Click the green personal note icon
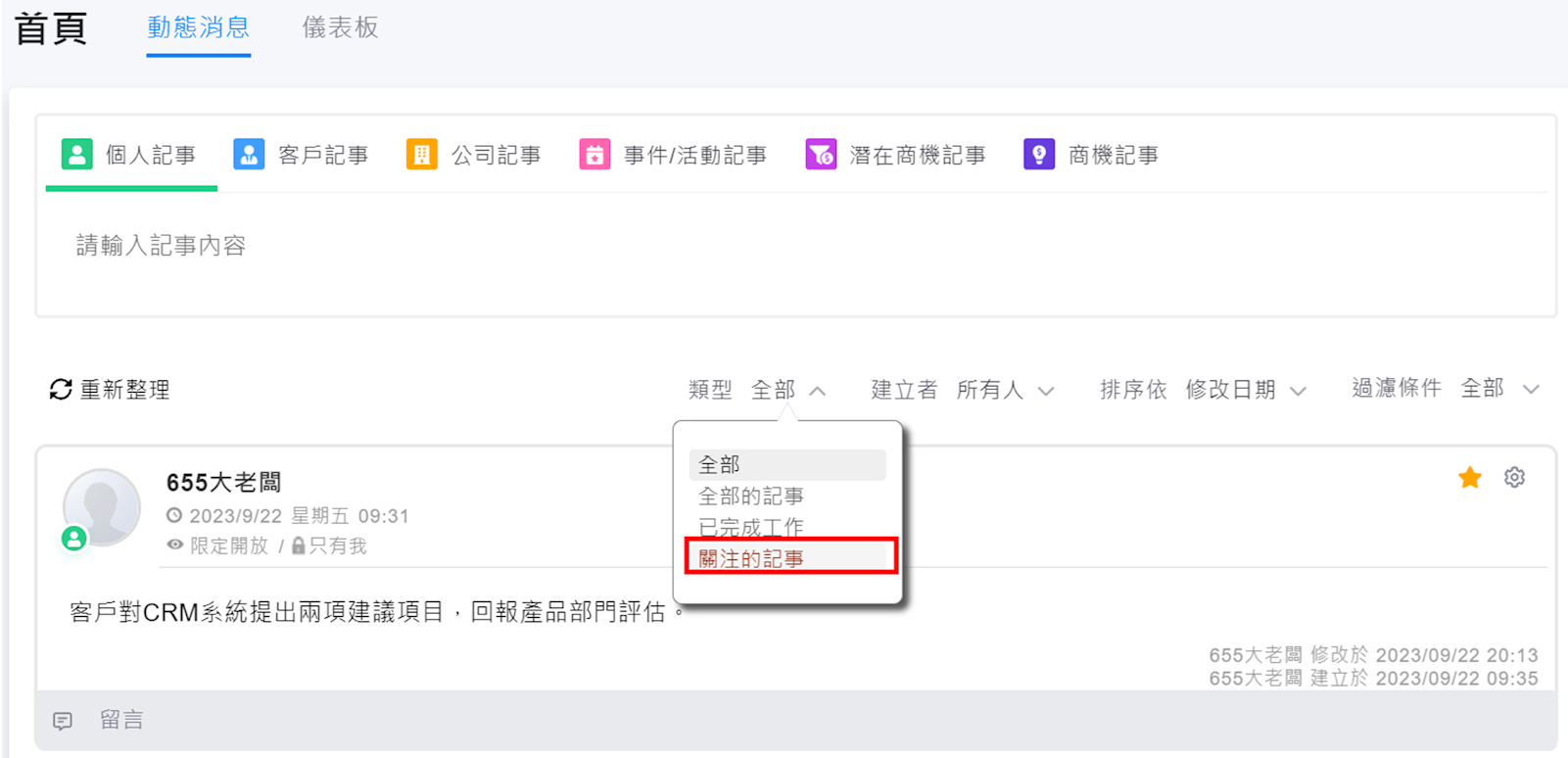 coord(76,155)
